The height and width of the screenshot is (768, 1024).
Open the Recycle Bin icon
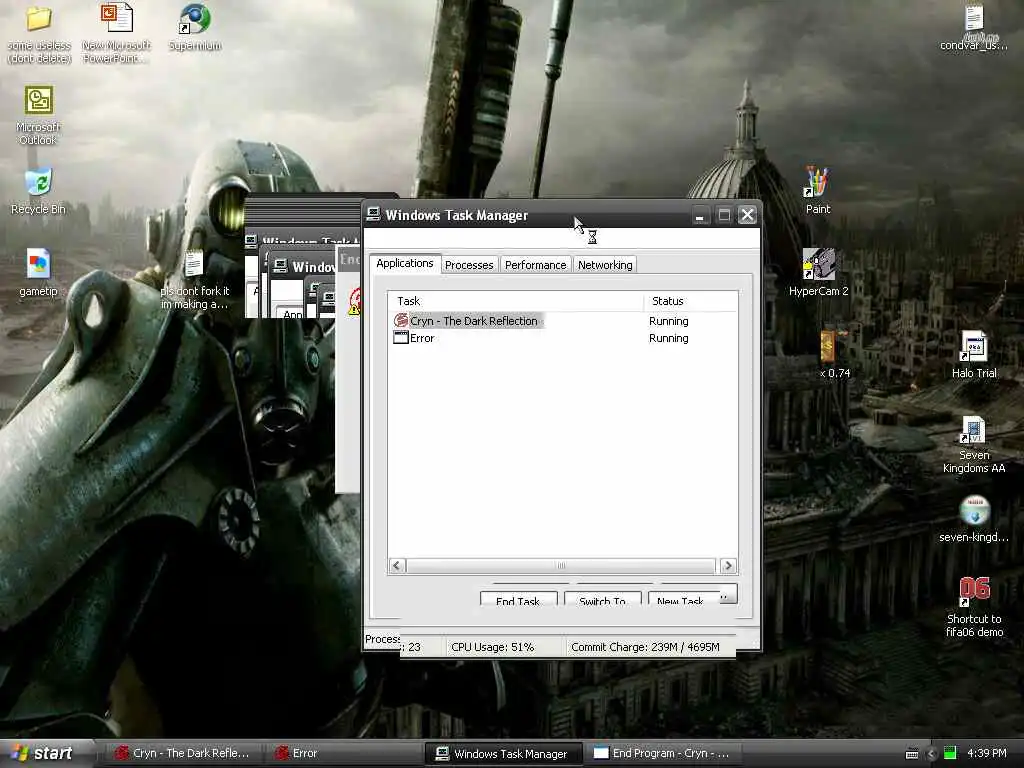point(39,182)
